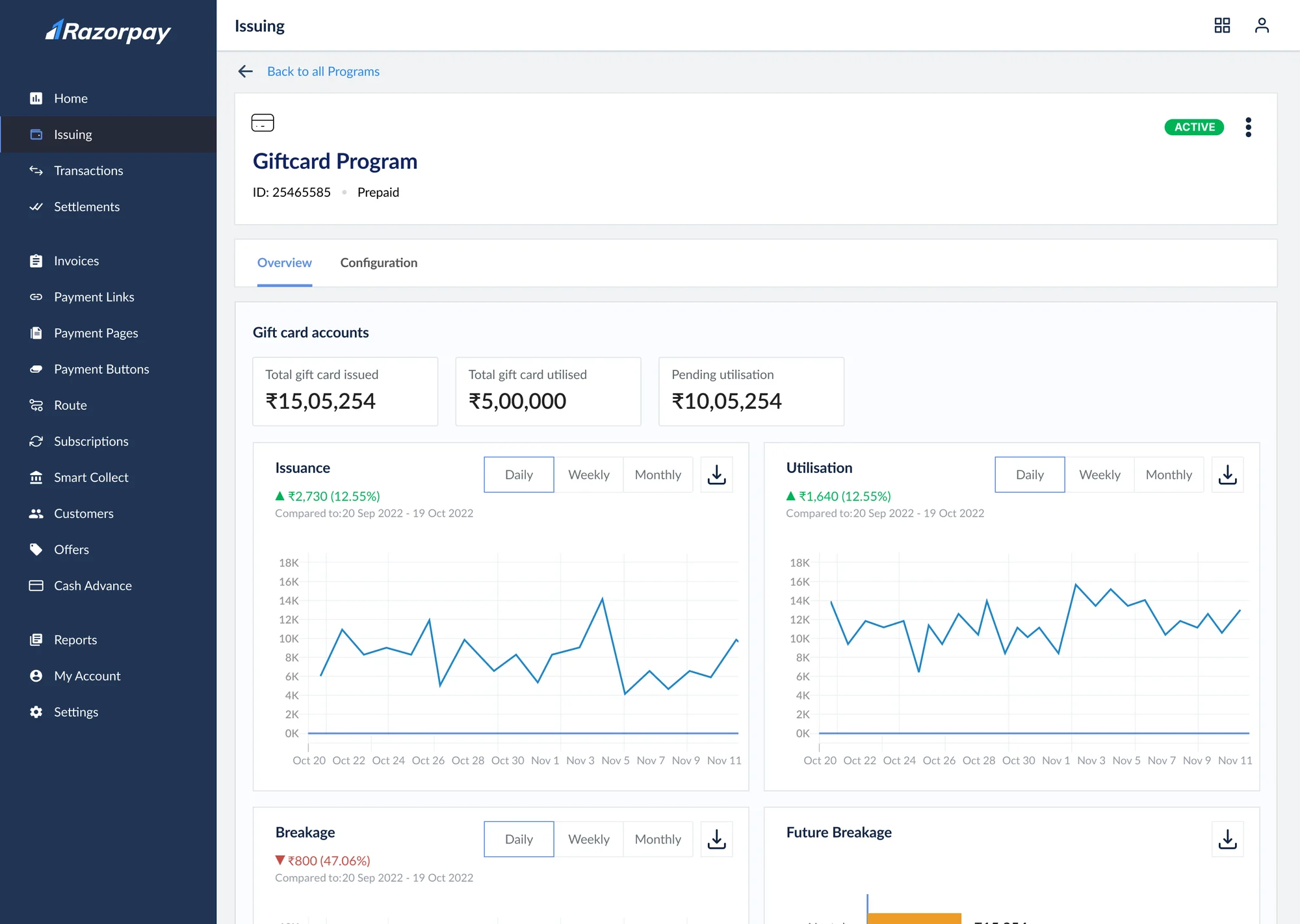1300x924 pixels.
Task: Open Payment Buttons from sidebar
Action: [108, 369]
